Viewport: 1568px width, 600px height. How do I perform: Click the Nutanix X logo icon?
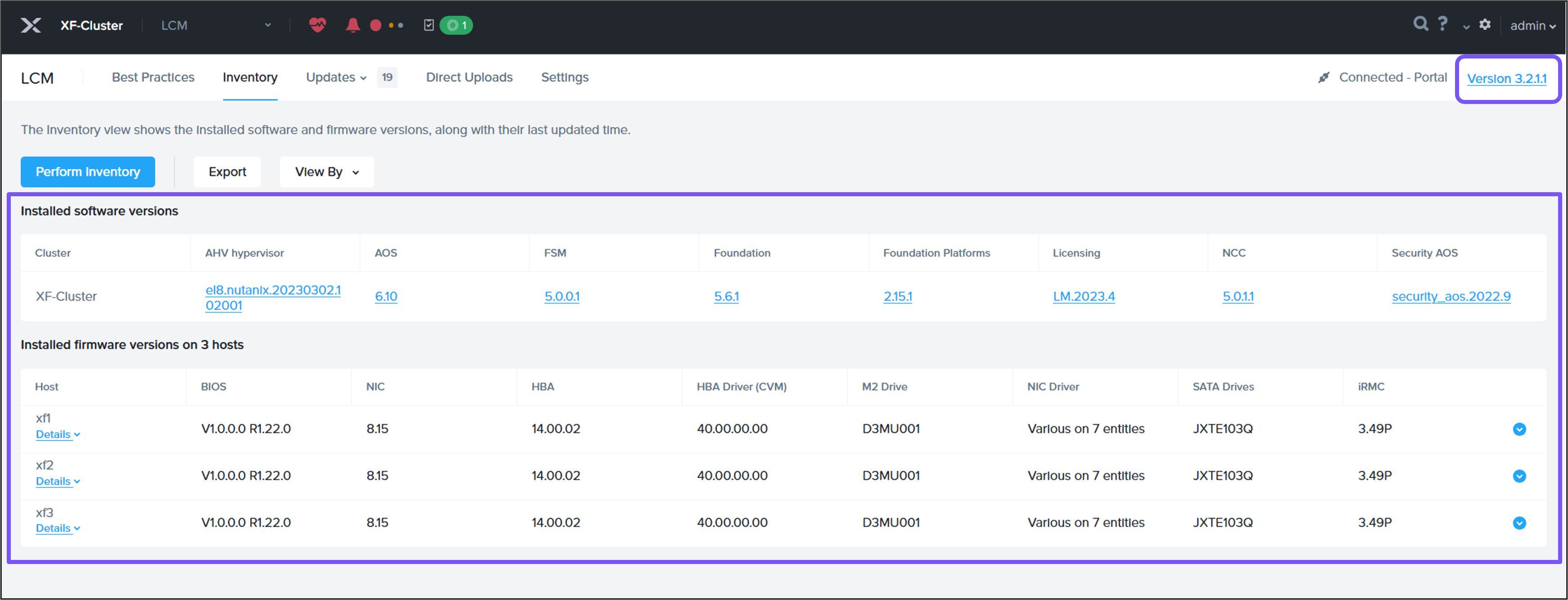pos(31,25)
